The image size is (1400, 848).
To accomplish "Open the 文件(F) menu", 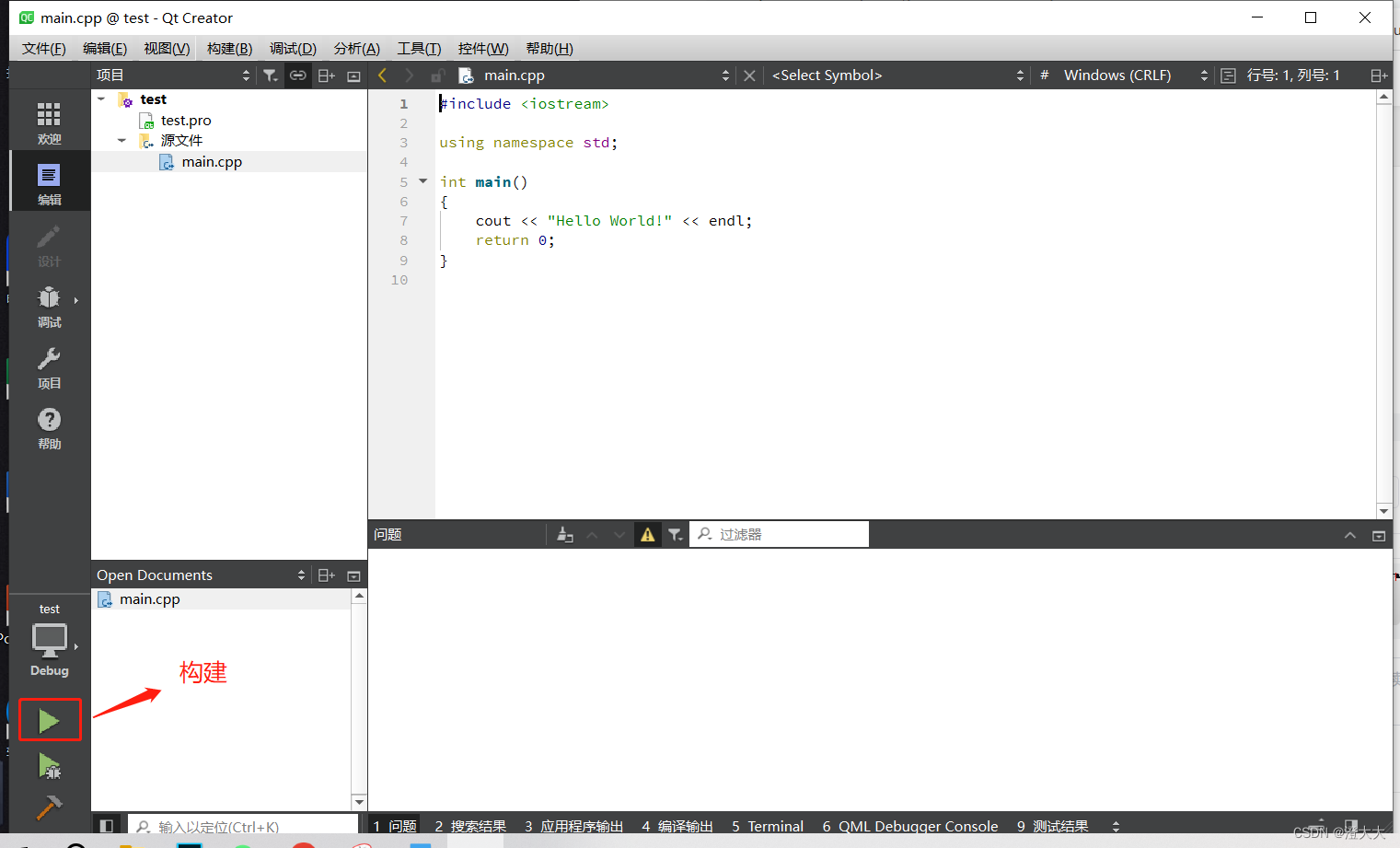I will (x=44, y=49).
